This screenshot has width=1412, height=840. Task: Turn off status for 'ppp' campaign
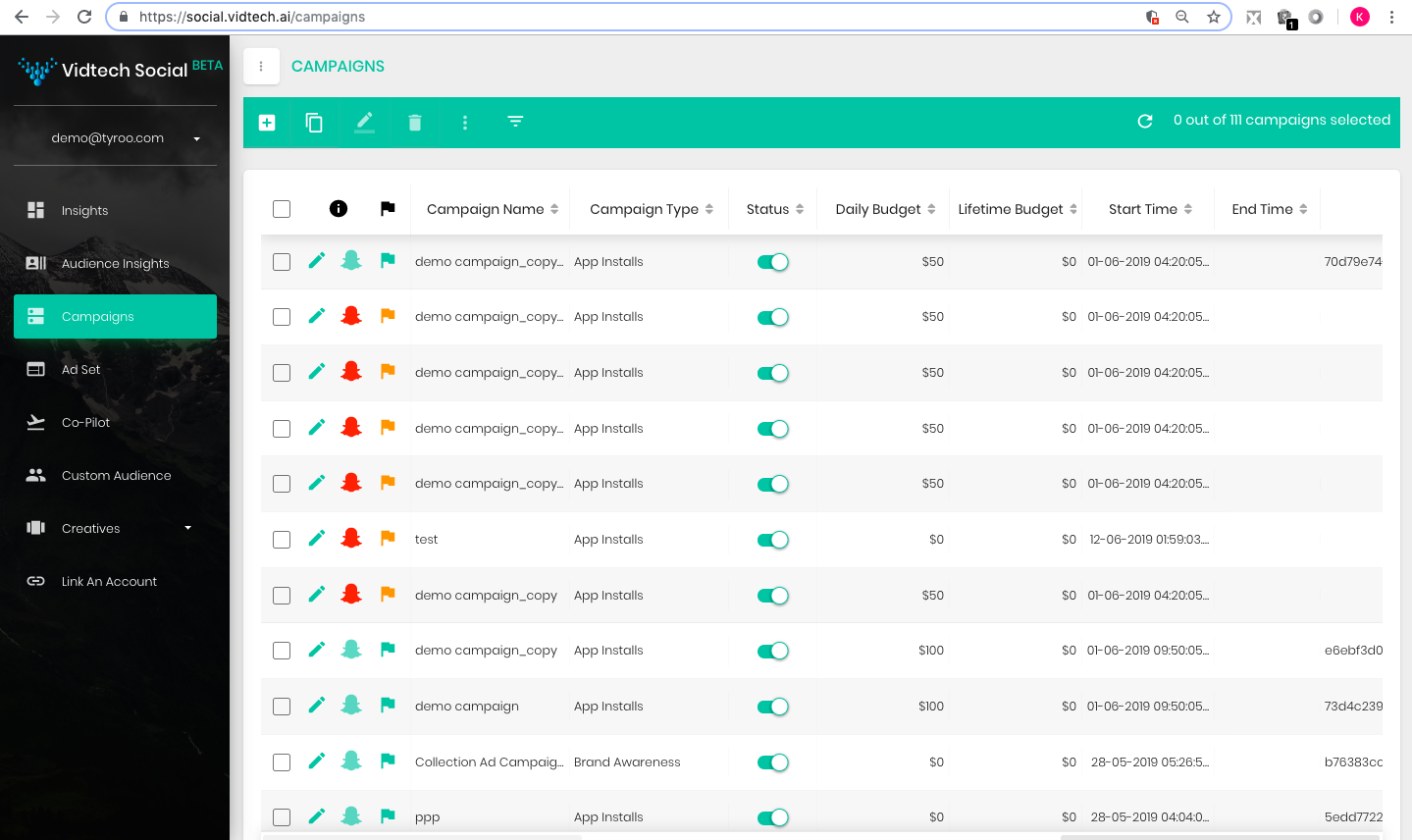coord(773,817)
